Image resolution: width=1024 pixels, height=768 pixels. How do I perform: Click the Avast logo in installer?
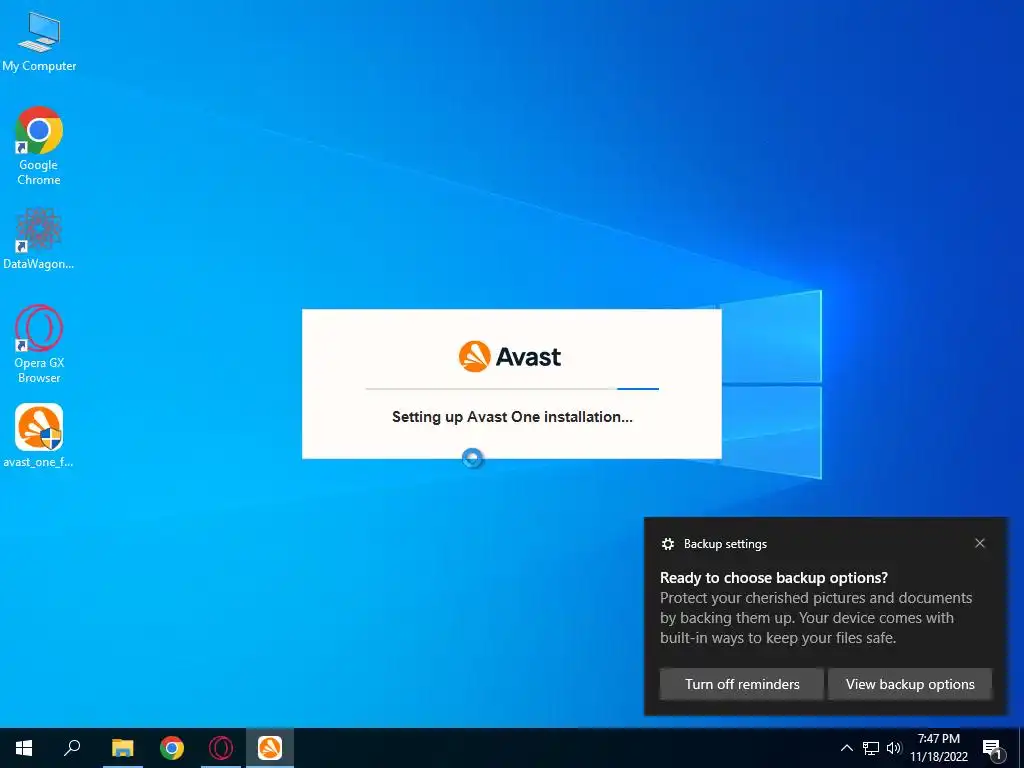509,357
